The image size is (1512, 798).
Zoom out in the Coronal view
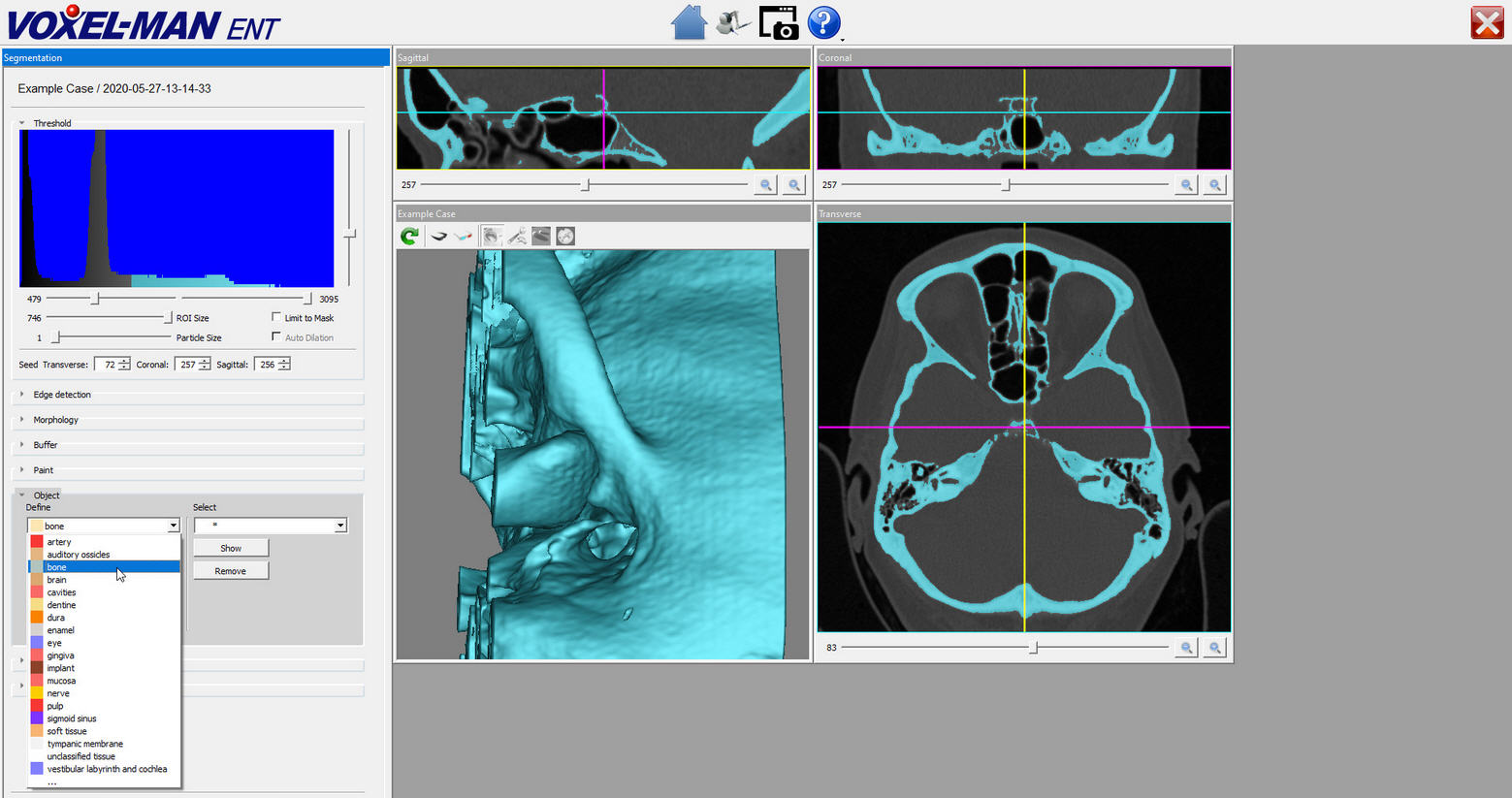[x=1186, y=185]
